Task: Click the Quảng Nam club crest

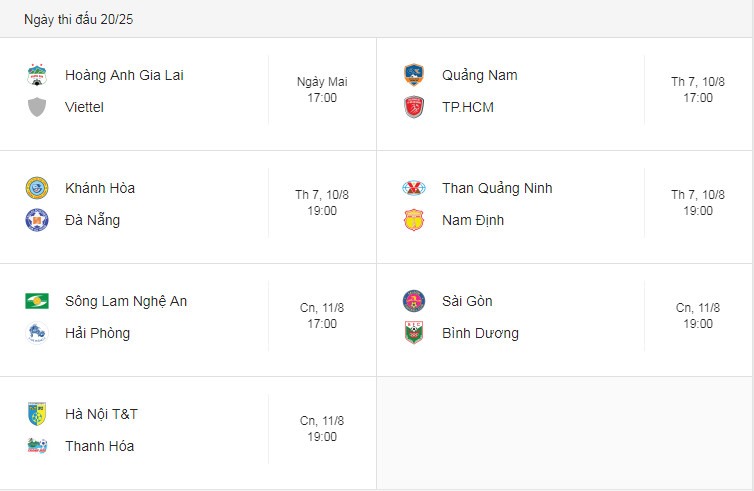Action: click(414, 75)
